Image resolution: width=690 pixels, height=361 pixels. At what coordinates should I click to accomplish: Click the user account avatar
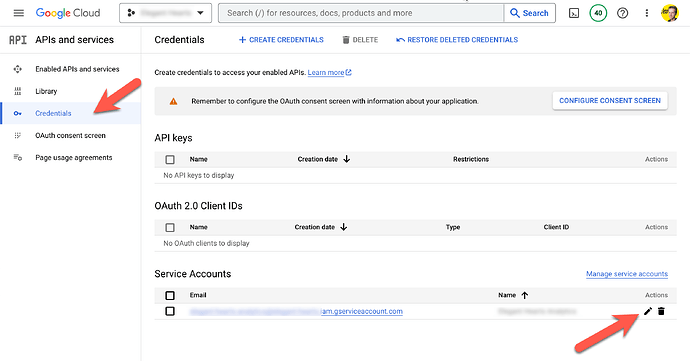click(670, 13)
